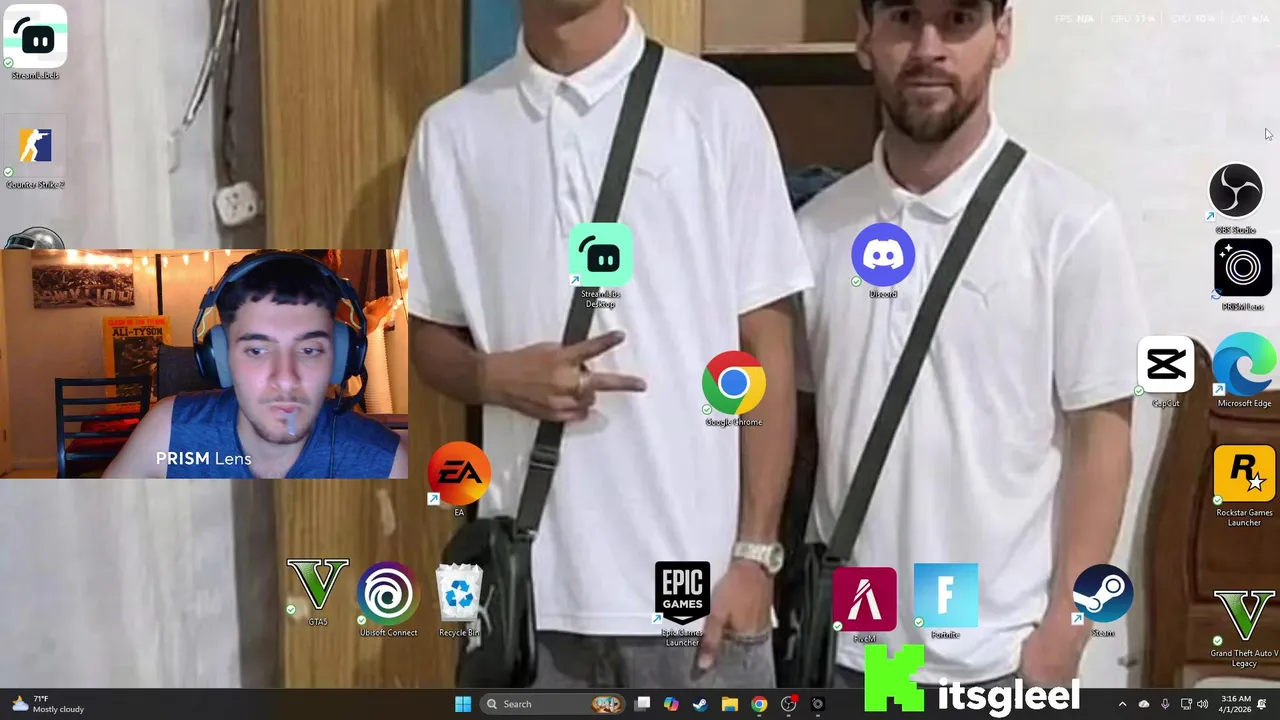Viewport: 1280px width, 720px height.
Task: Click the taskbar Search box
Action: pos(552,704)
